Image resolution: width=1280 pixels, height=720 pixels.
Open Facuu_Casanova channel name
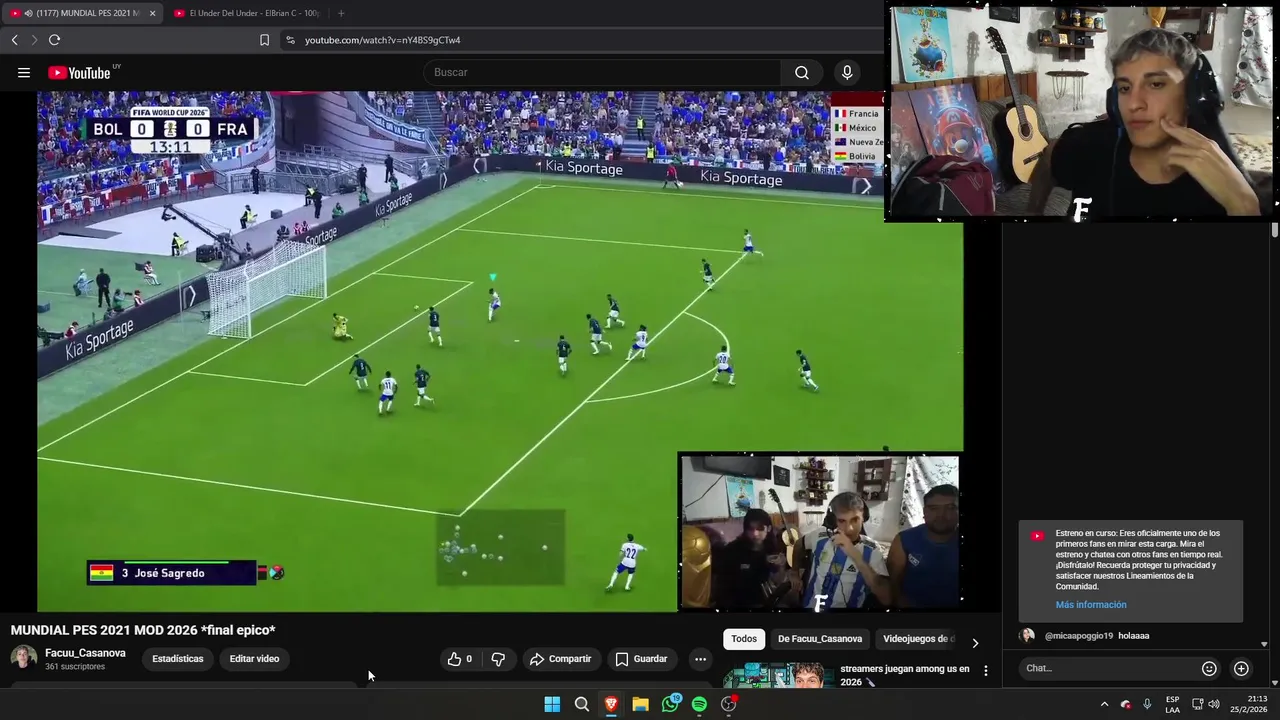coord(85,653)
